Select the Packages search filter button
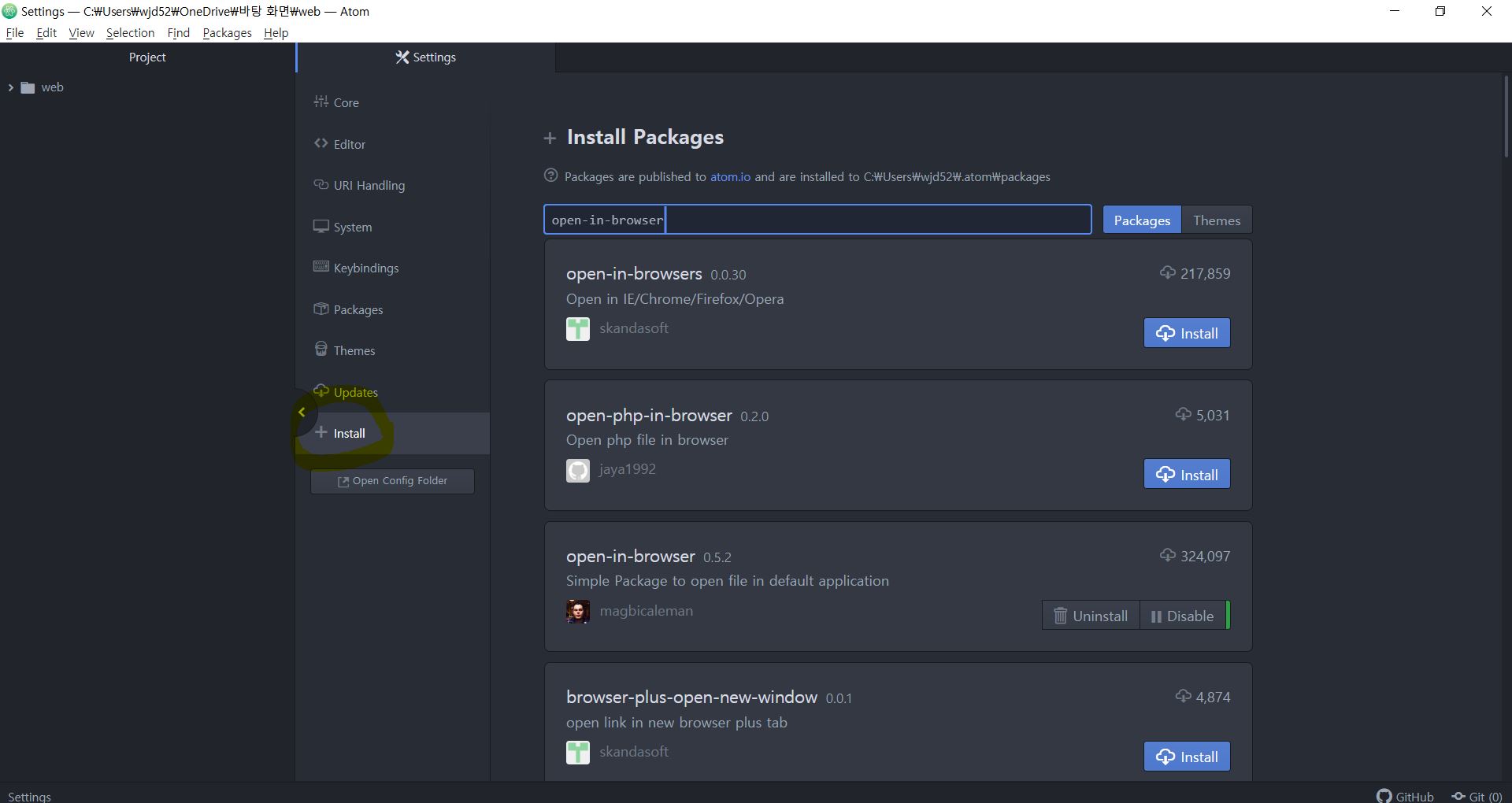Screen dimensions: 1512x803 click(1142, 220)
